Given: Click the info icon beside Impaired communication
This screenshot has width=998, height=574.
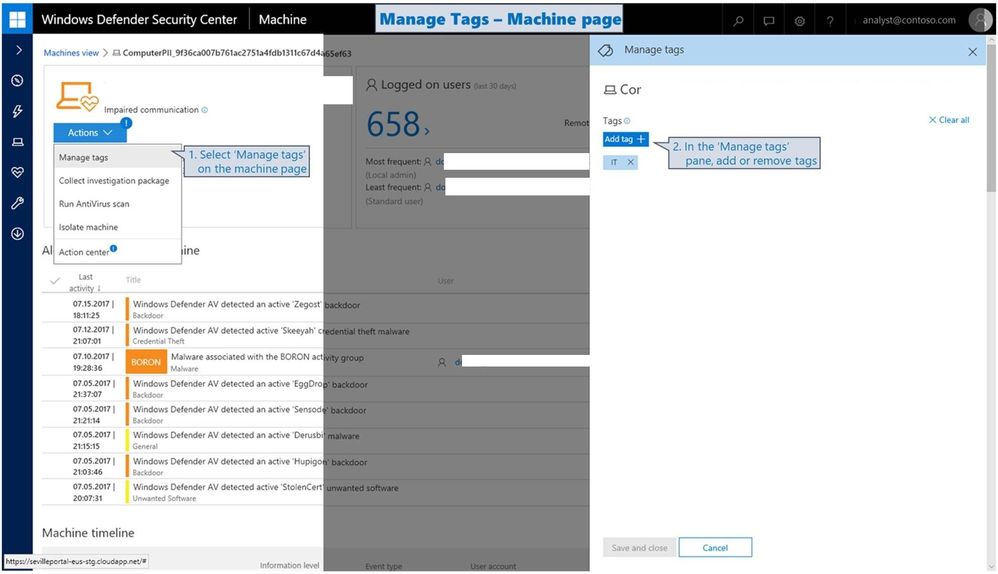Looking at the screenshot, I should pyautogui.click(x=204, y=110).
